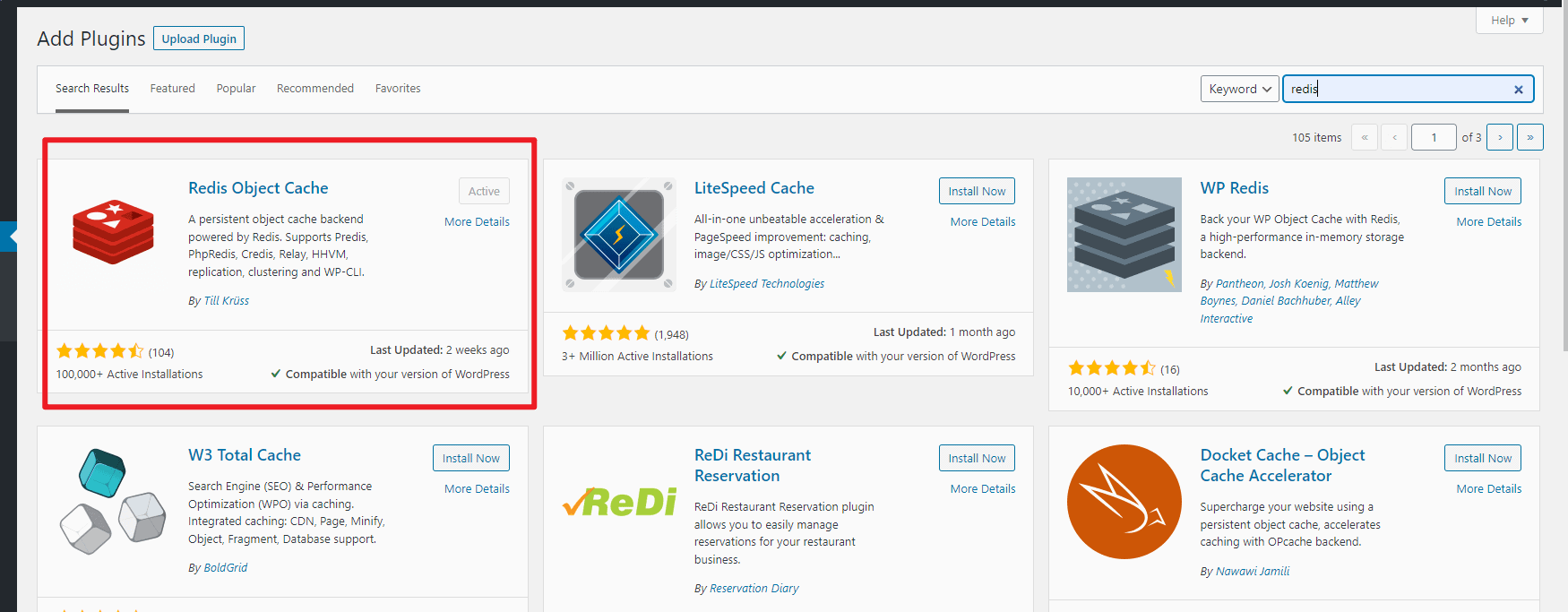
Task: Clear the search field with the X icon
Action: [1518, 90]
